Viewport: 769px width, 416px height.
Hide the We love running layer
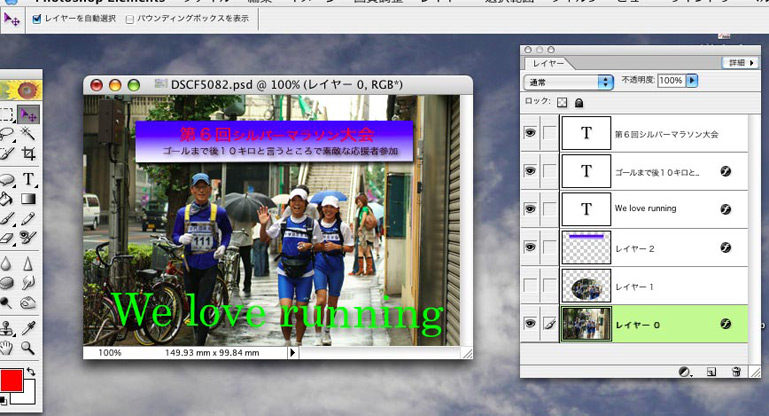(x=530, y=209)
